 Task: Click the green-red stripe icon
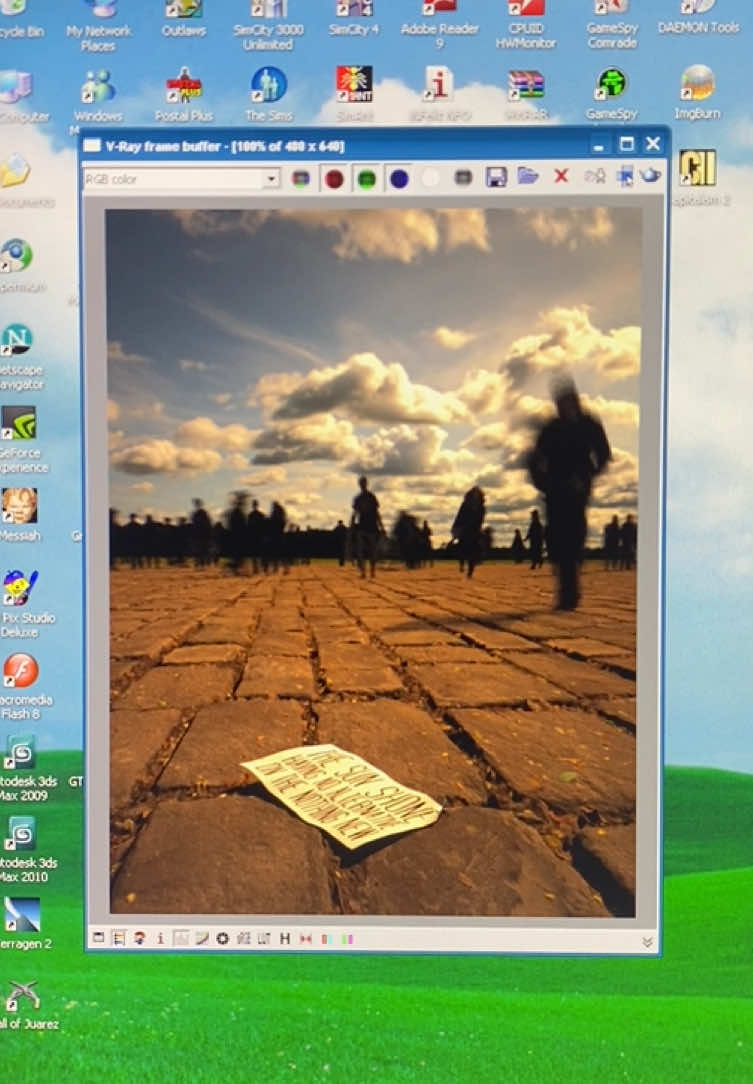pyautogui.click(x=326, y=939)
